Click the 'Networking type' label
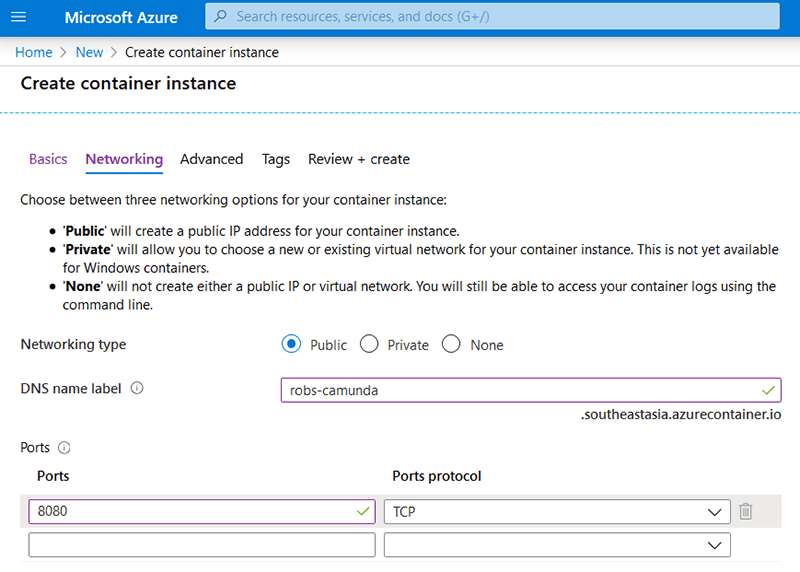The image size is (800, 572). (x=73, y=345)
